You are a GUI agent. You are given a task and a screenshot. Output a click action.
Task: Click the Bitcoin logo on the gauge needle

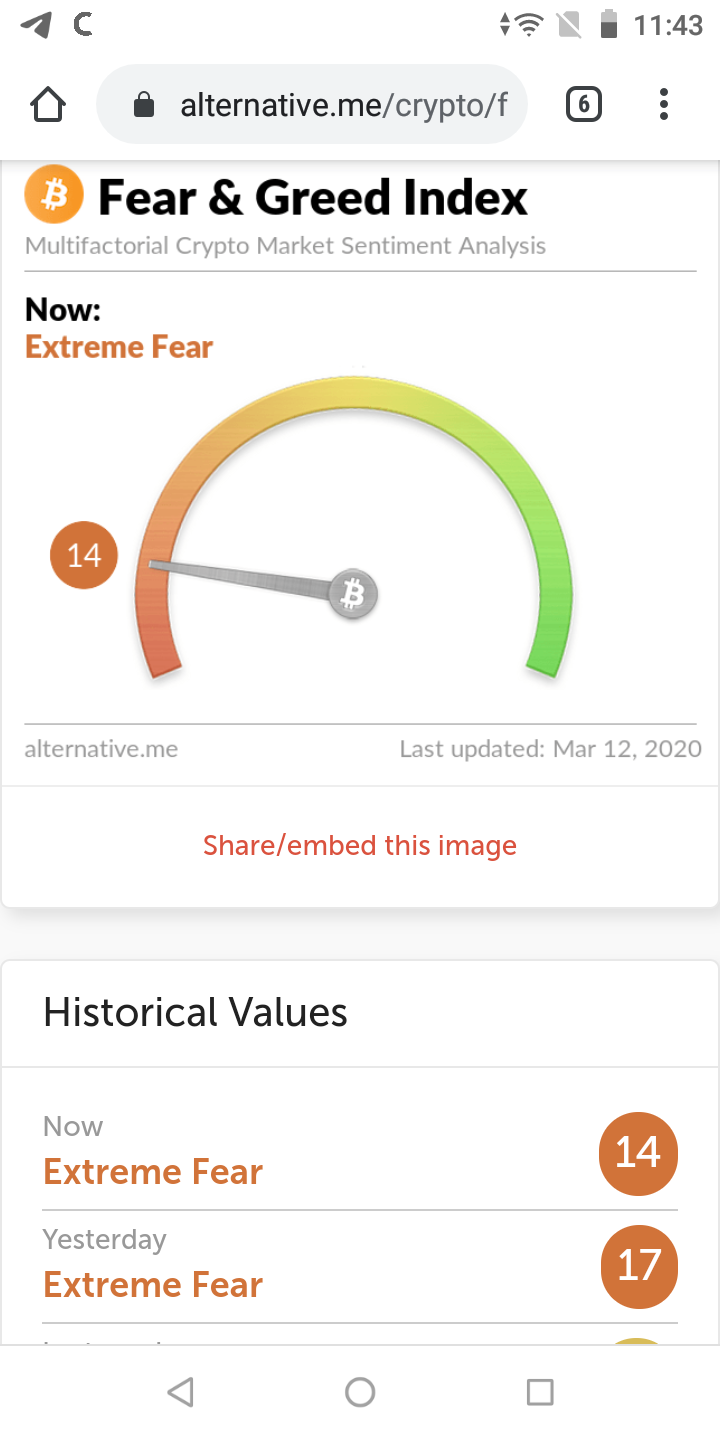tap(352, 594)
